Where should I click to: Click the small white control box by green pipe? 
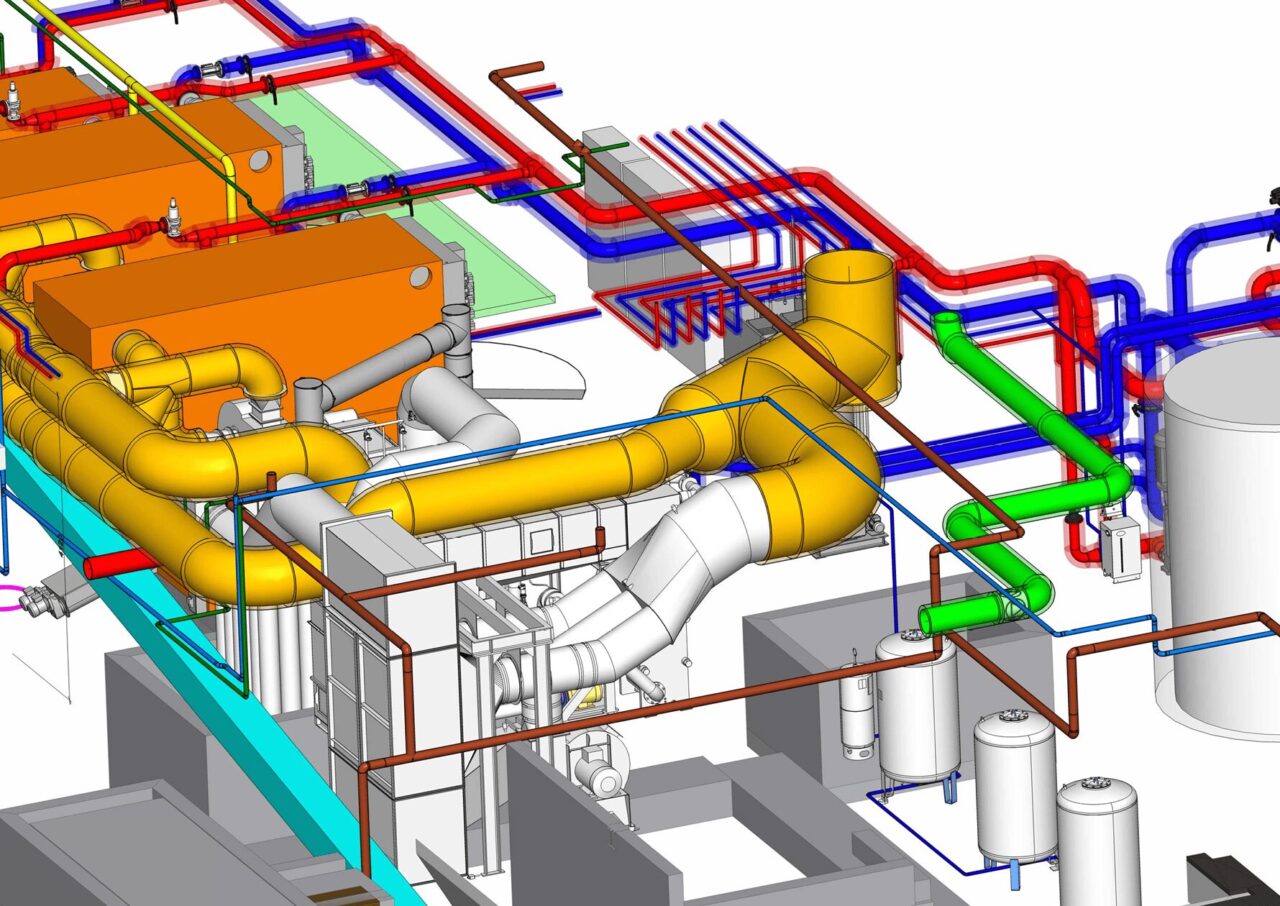click(x=1120, y=548)
